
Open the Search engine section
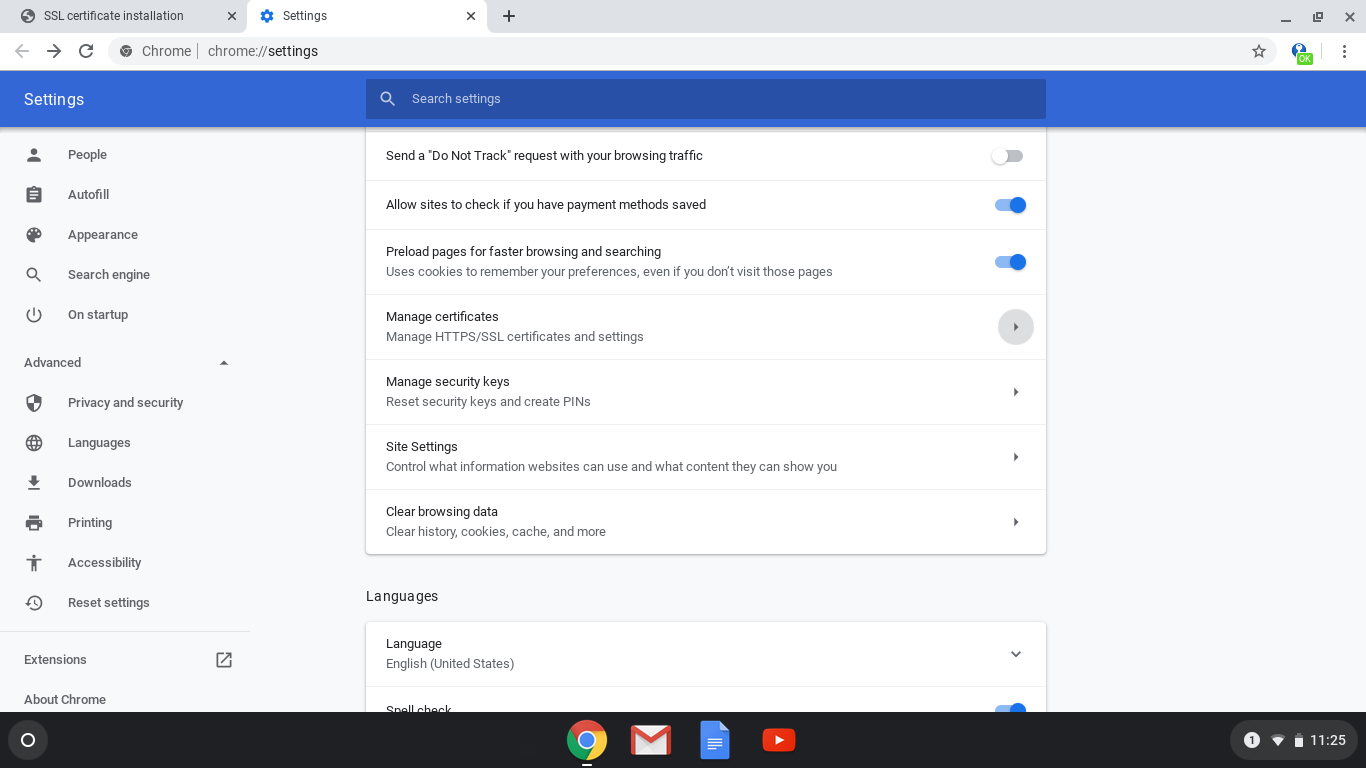coord(108,274)
